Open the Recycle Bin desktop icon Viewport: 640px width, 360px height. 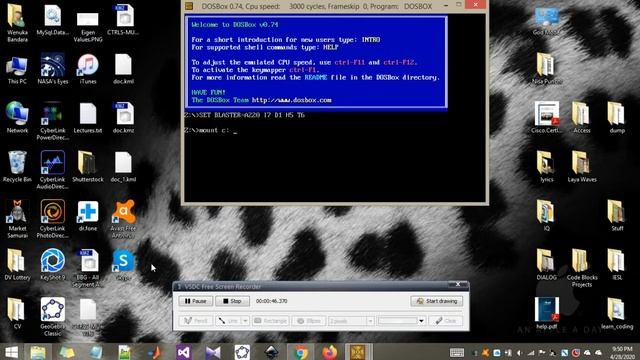[17, 167]
